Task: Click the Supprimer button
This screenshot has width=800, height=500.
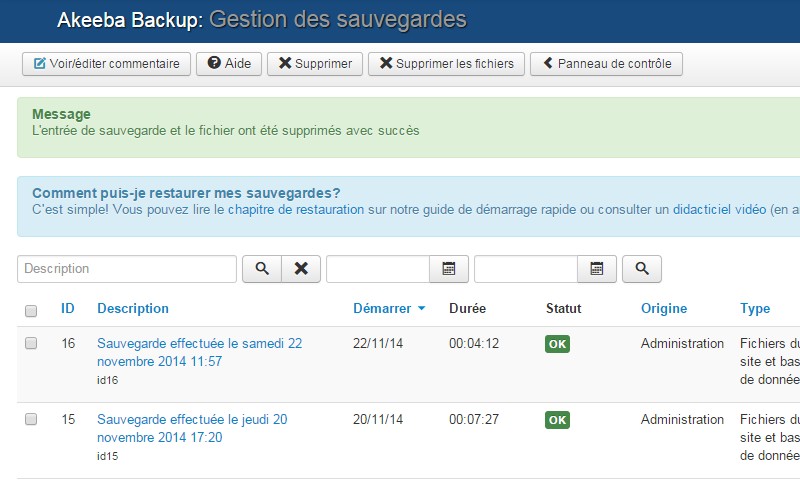Action: coord(315,64)
